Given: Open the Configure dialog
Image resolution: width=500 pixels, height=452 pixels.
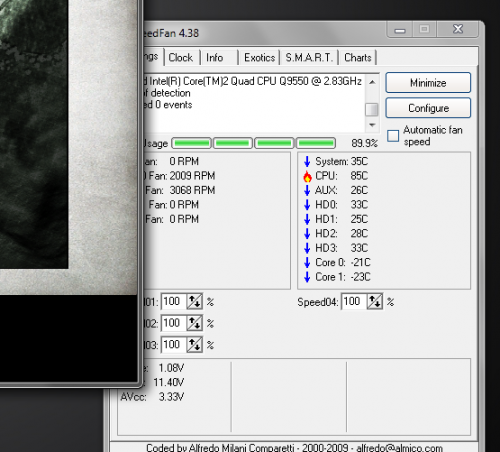Looking at the screenshot, I should tap(428, 108).
